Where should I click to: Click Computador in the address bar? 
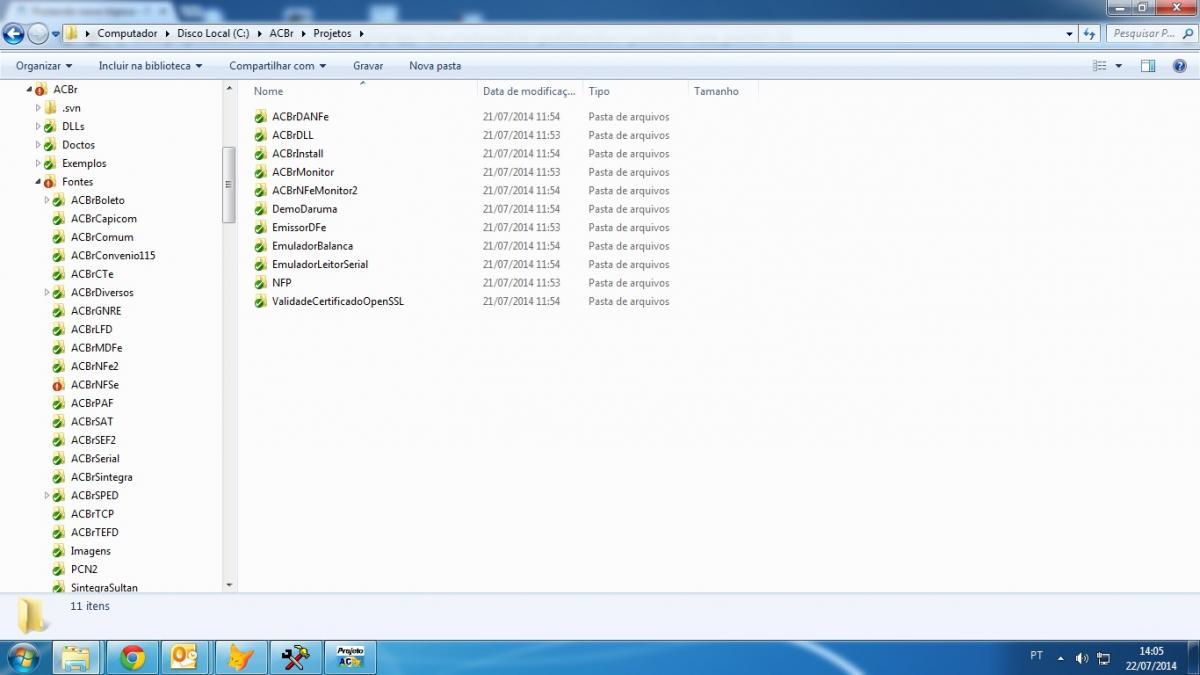[x=127, y=33]
